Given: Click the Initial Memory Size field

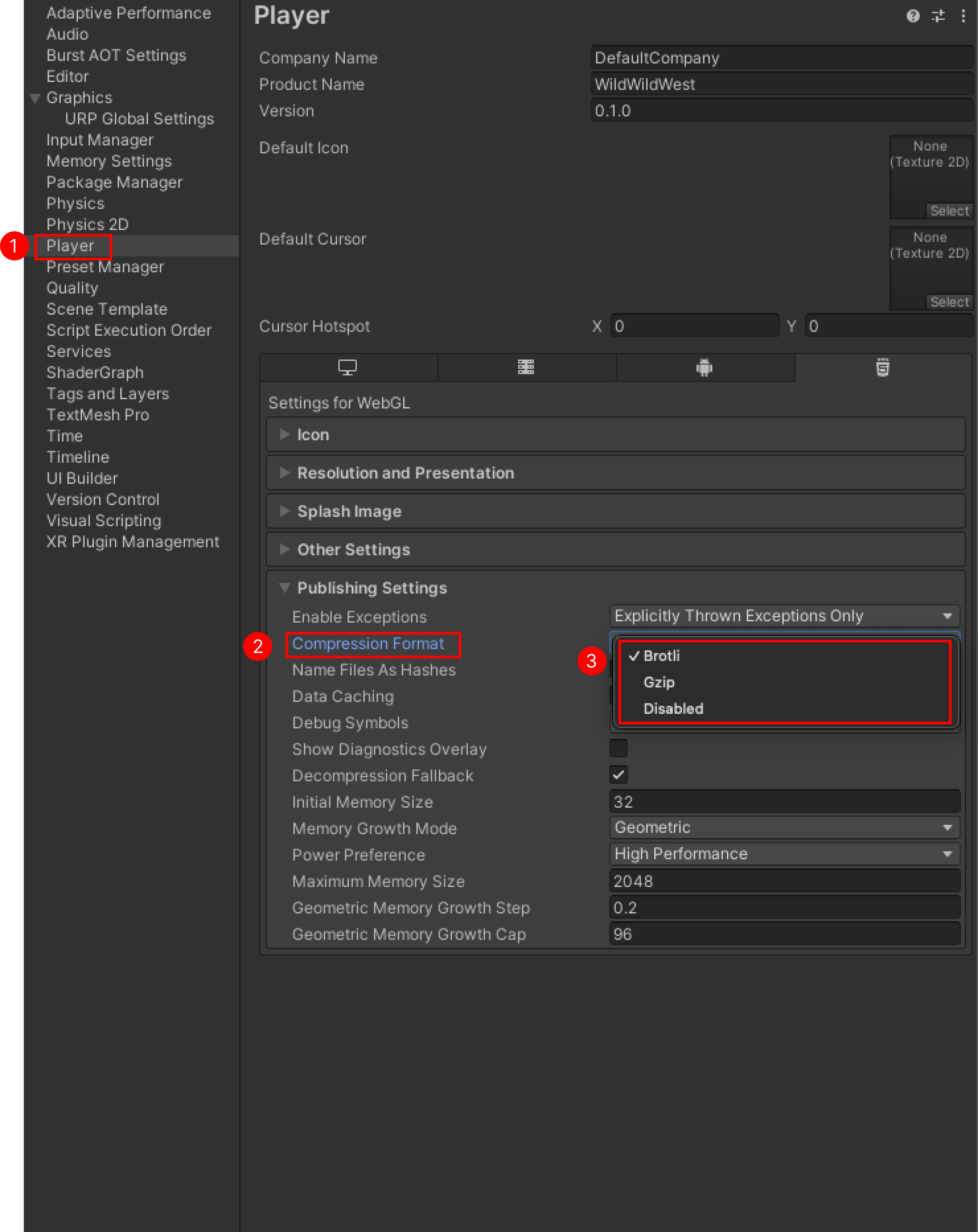Looking at the screenshot, I should point(784,802).
